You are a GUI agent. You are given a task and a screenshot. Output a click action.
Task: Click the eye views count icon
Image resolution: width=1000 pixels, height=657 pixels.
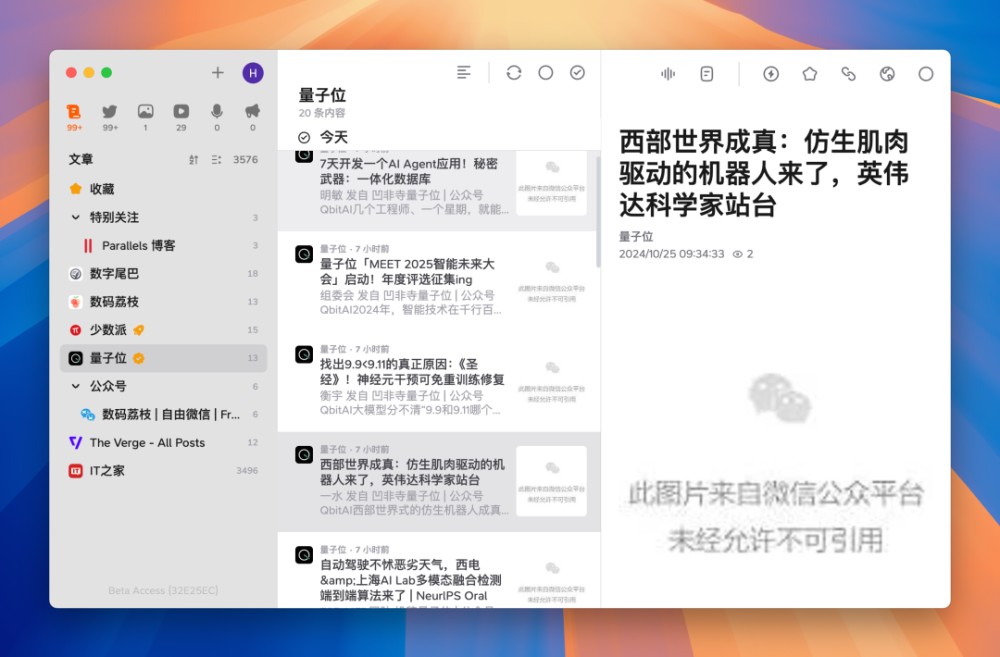[x=738, y=254]
